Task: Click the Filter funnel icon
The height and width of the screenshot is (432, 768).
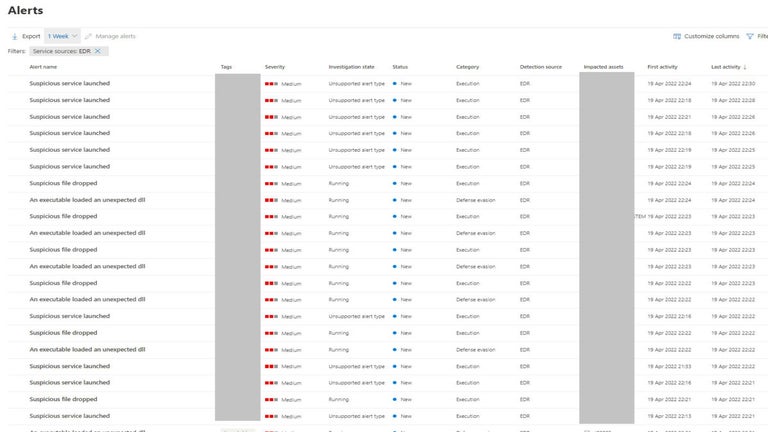Action: (x=750, y=36)
